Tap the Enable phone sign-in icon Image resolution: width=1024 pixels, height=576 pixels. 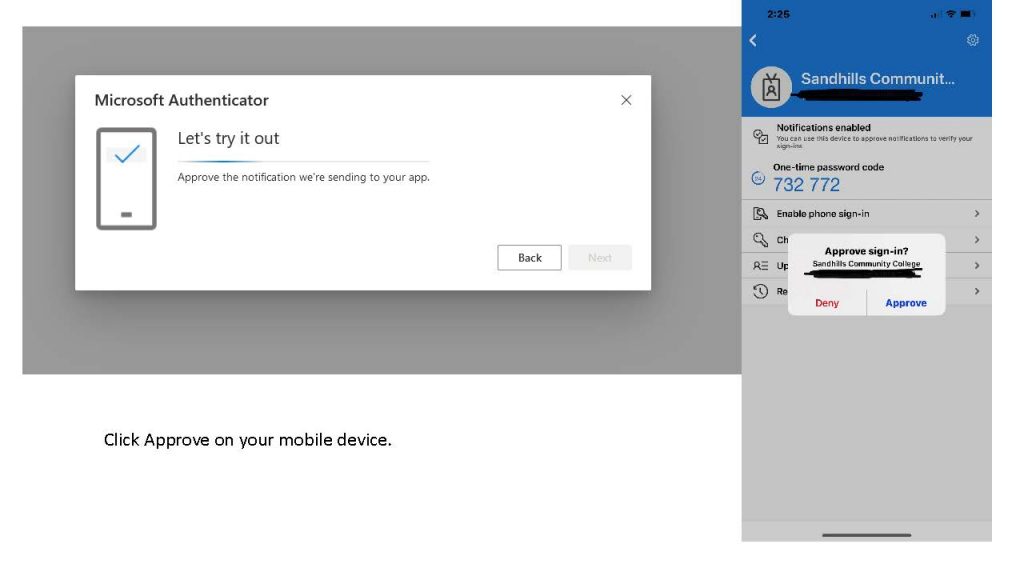760,214
